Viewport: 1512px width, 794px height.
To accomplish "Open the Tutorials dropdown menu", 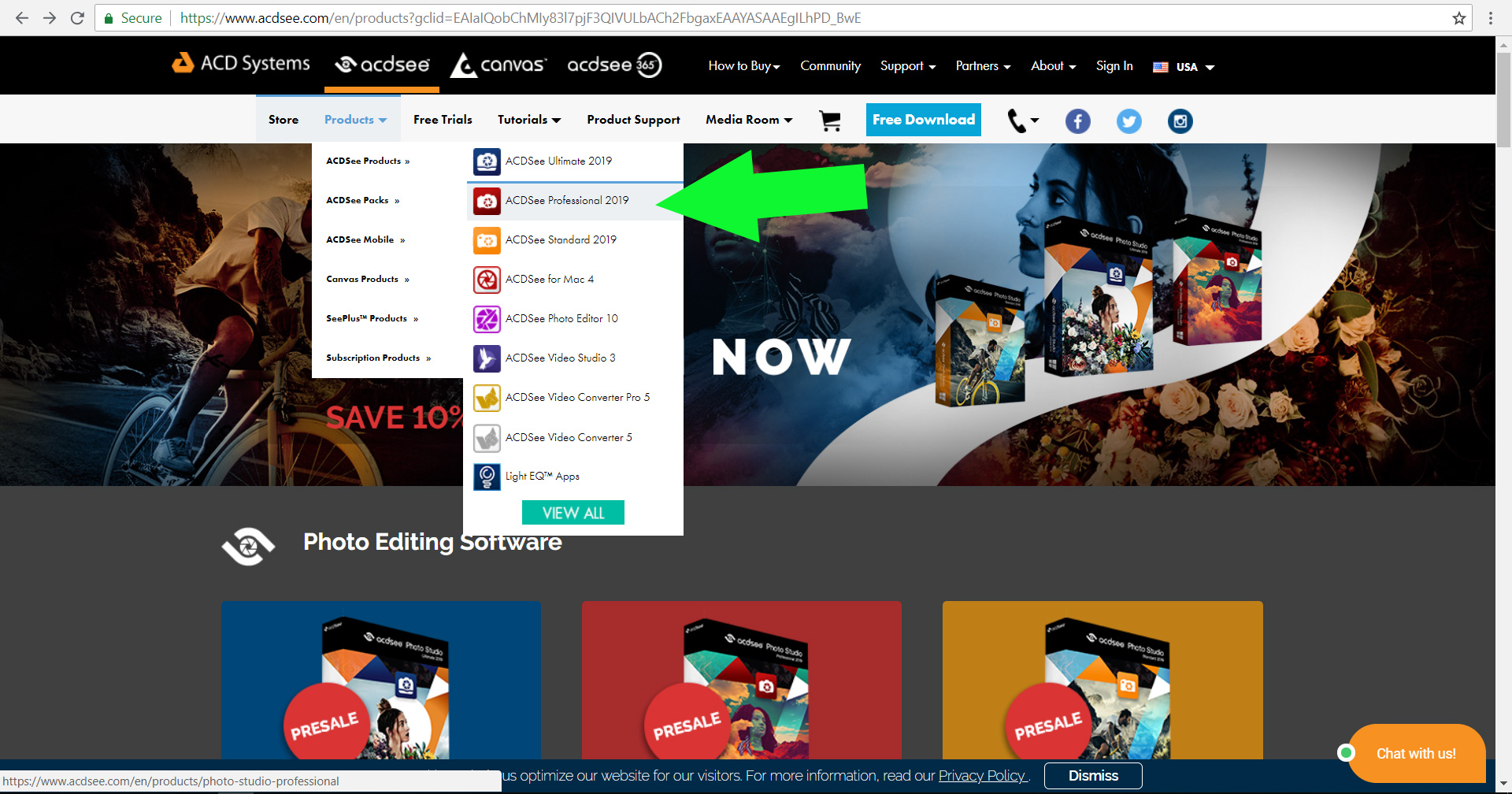I will 529,120.
